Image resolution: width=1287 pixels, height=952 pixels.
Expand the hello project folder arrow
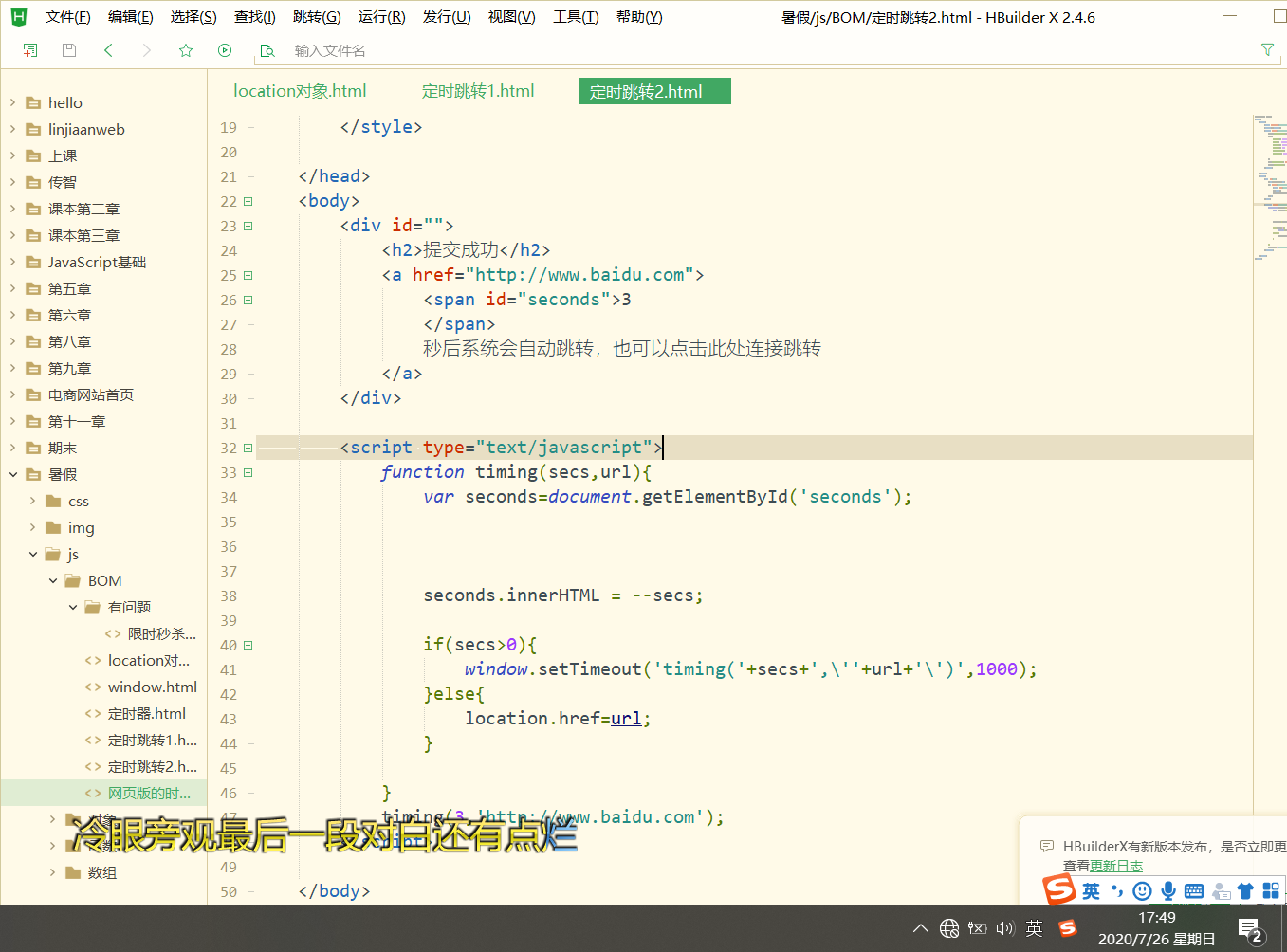12,102
